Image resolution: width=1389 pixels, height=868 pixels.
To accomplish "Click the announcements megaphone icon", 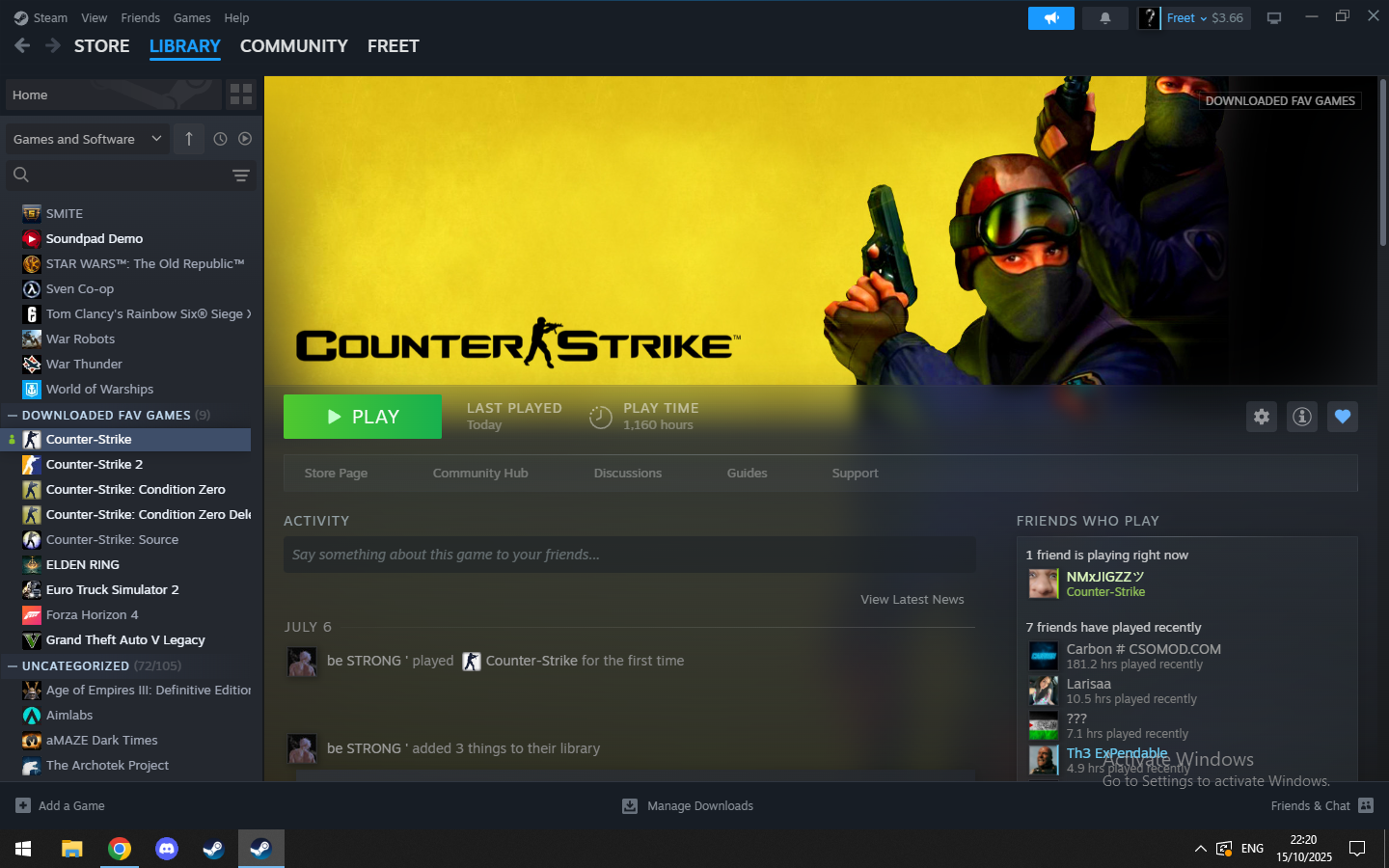I will [1050, 18].
